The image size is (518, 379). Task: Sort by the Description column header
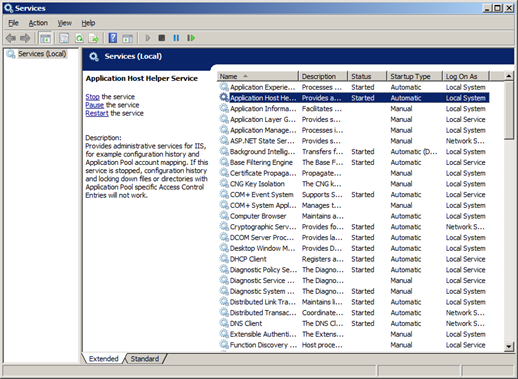click(323, 76)
